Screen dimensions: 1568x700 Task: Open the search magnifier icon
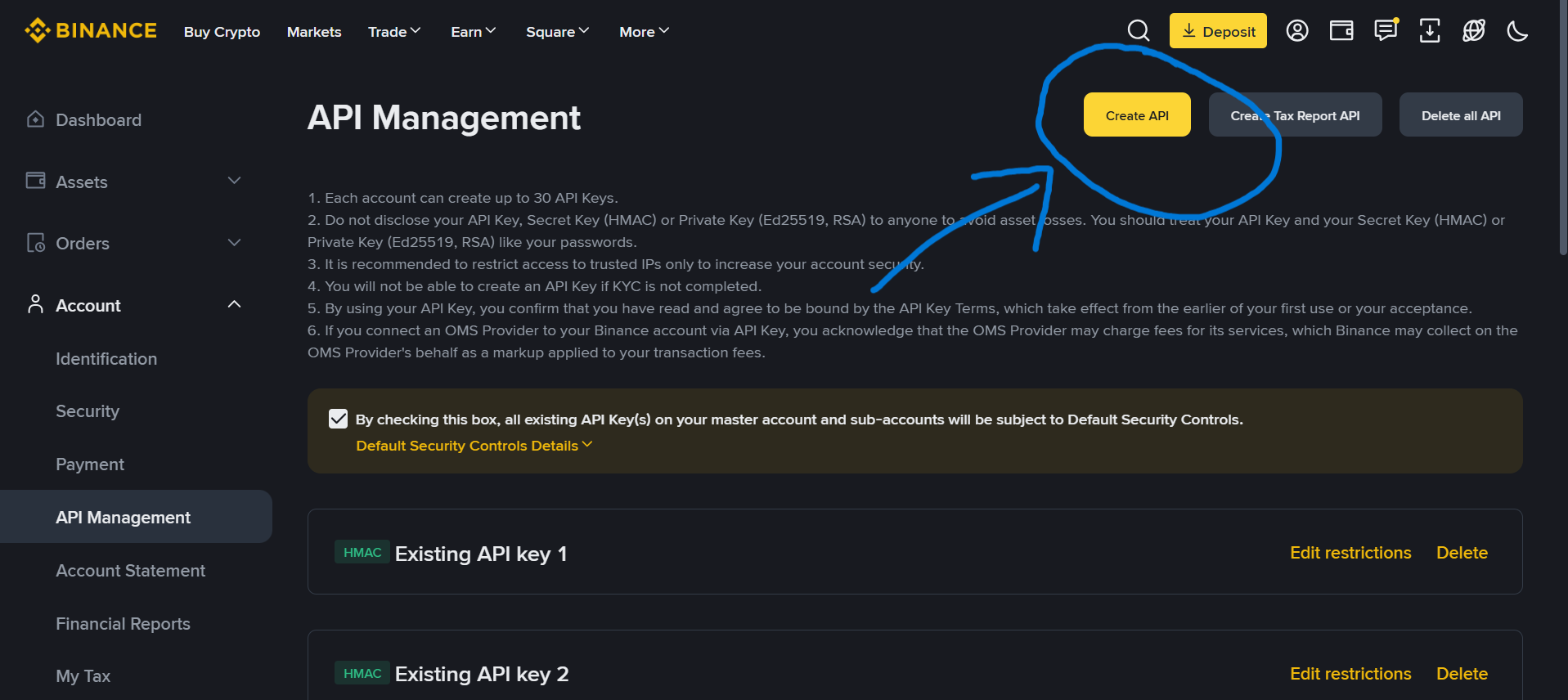1139,31
